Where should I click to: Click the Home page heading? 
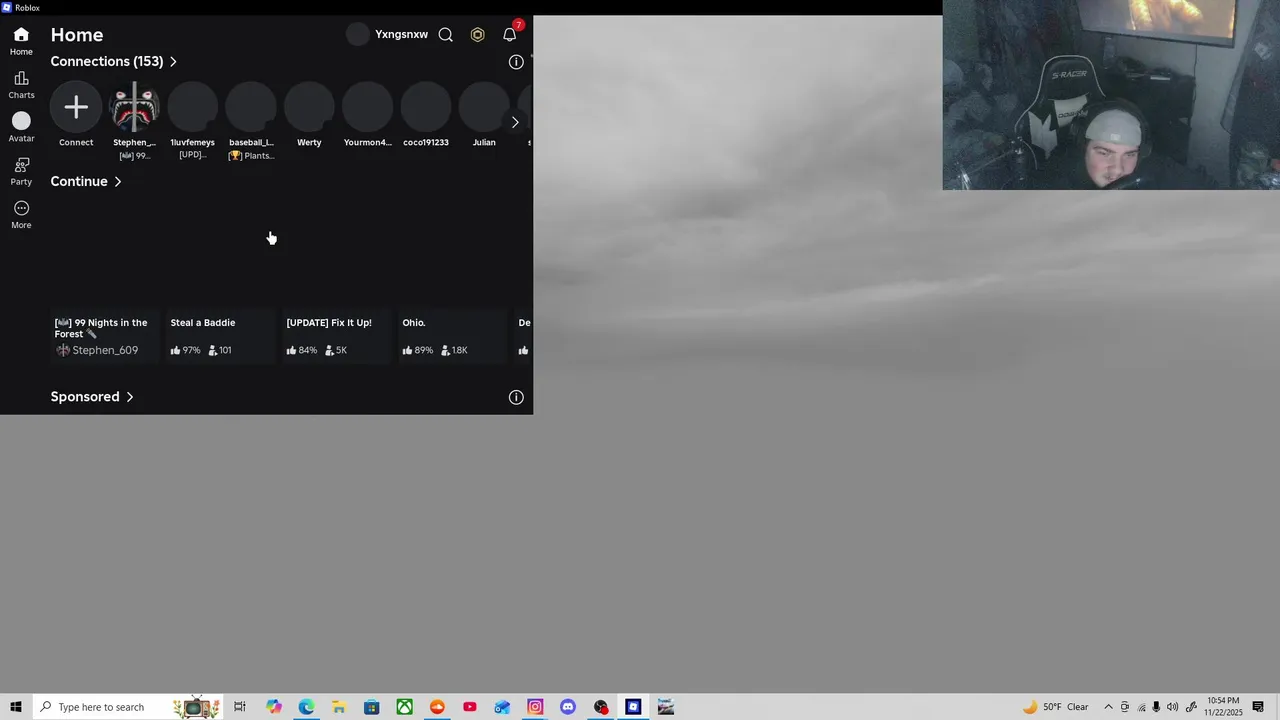click(77, 35)
